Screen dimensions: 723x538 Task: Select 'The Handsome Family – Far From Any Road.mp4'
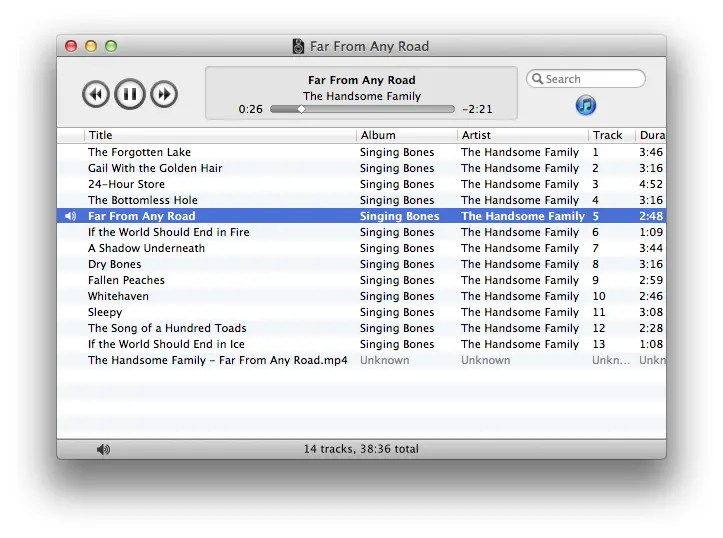362,360
